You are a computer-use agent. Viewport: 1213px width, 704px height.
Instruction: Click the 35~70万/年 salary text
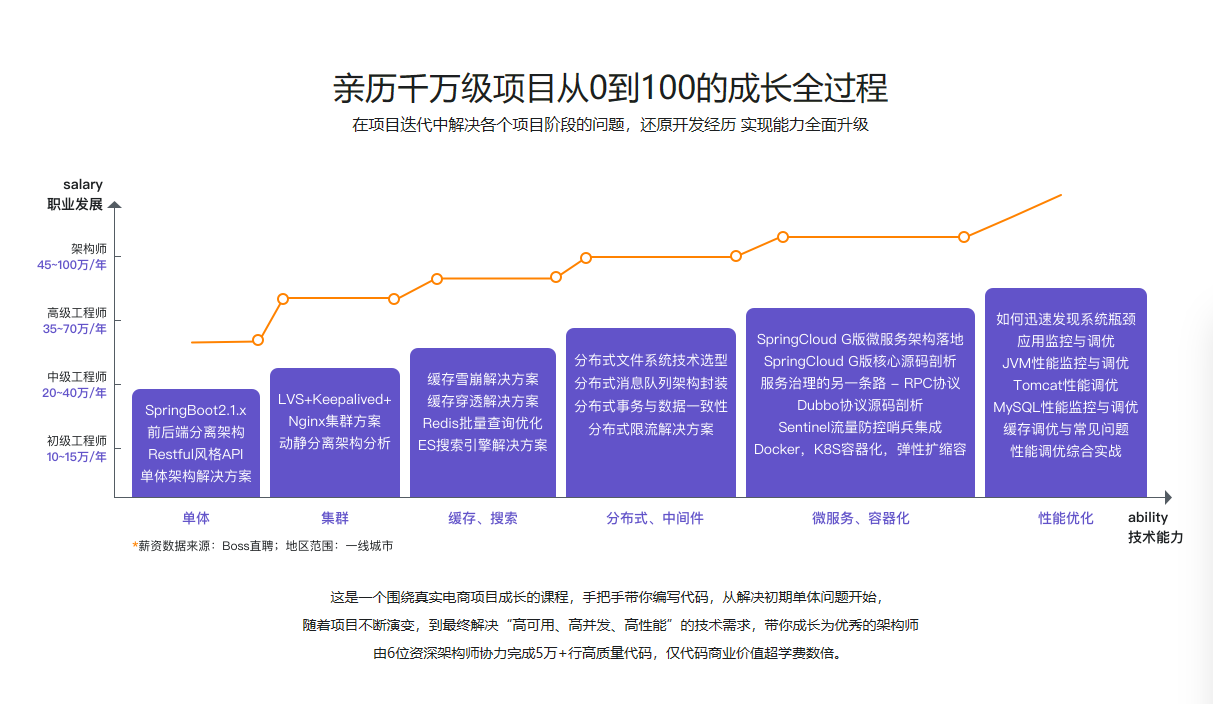pos(75,329)
